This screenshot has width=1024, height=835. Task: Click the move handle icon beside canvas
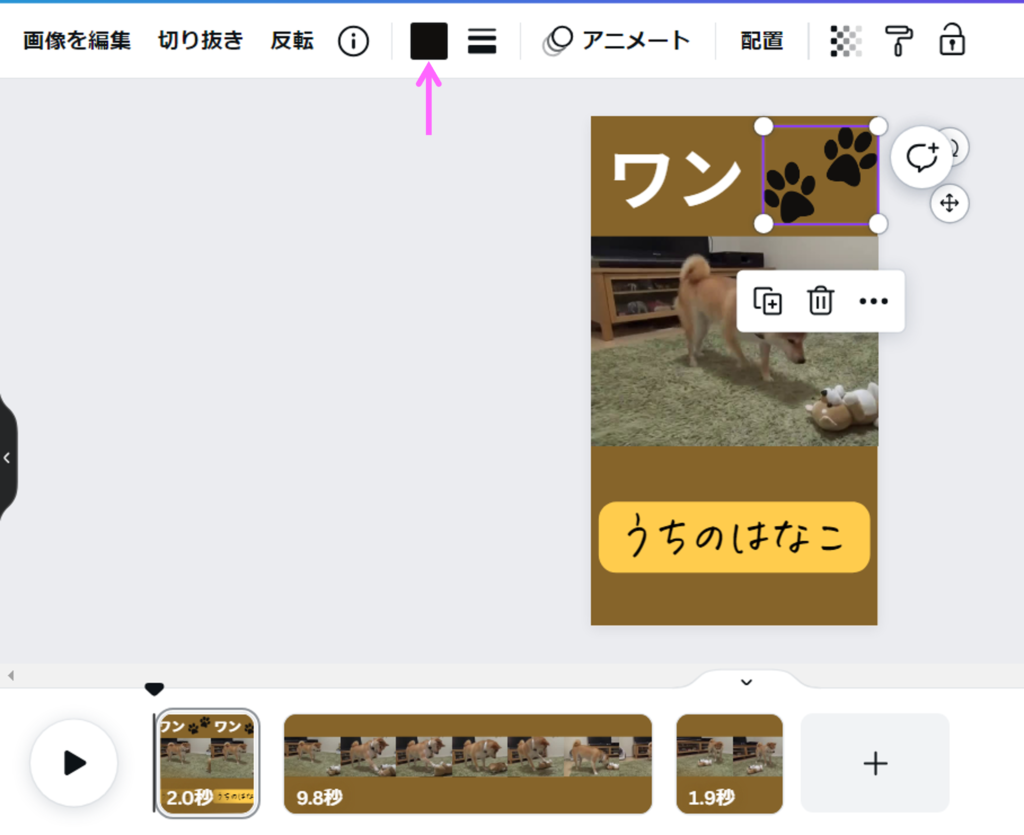[949, 204]
